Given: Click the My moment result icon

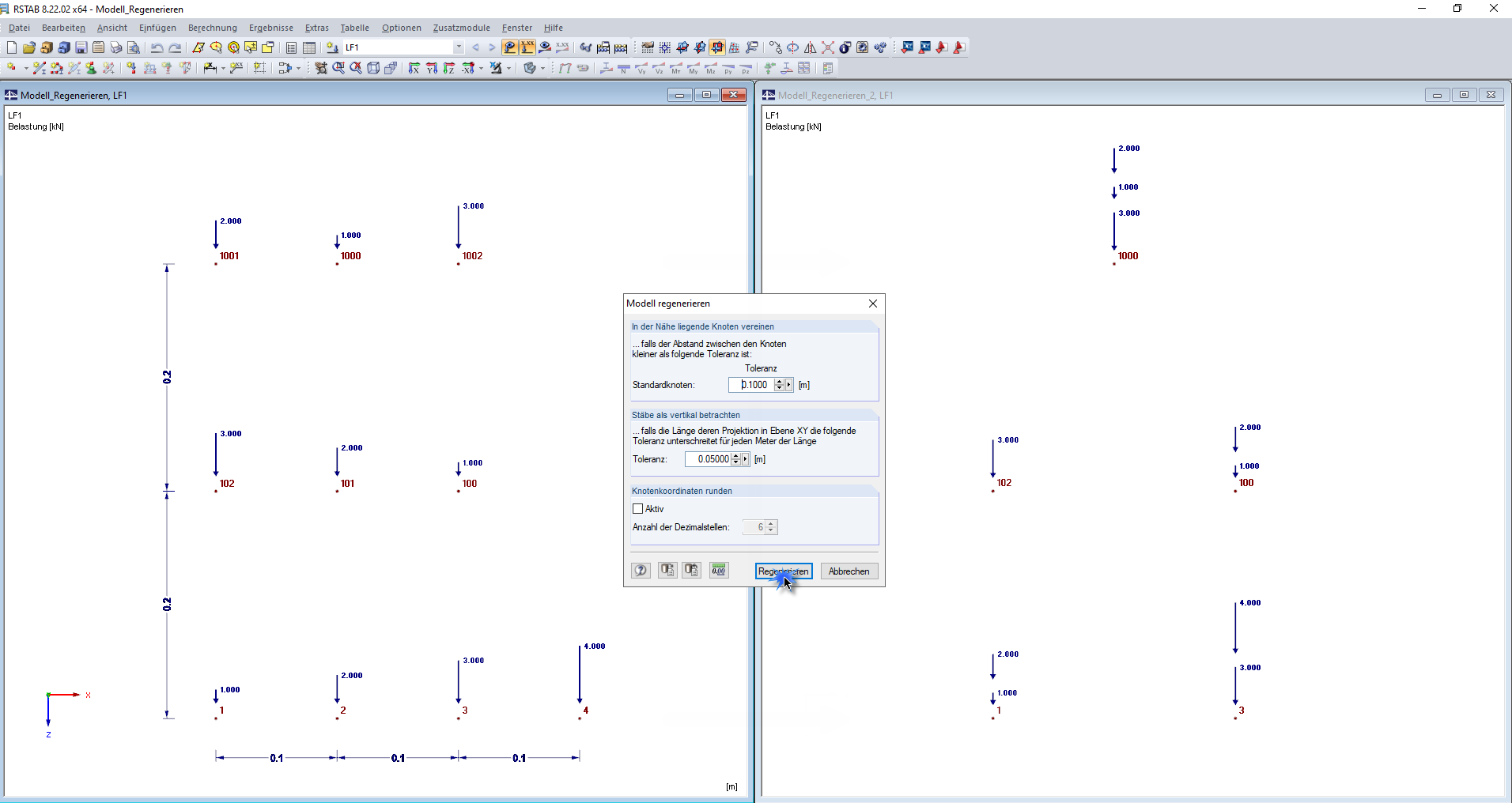Looking at the screenshot, I should 693,69.
